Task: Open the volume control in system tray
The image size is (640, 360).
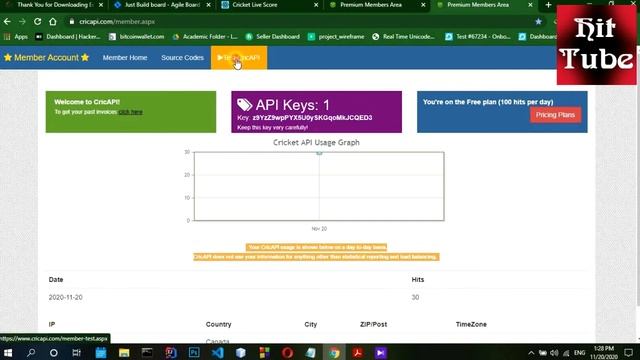Action: click(554, 353)
